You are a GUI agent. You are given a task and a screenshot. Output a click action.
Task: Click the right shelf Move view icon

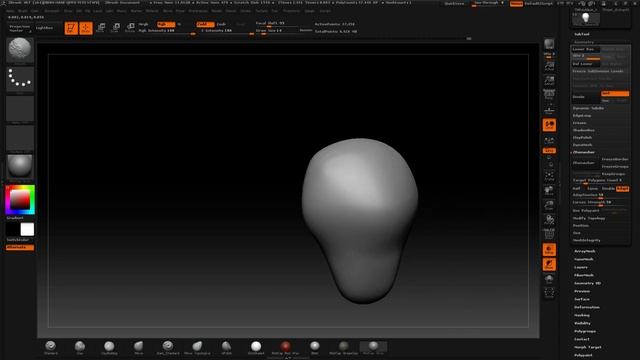(549, 191)
